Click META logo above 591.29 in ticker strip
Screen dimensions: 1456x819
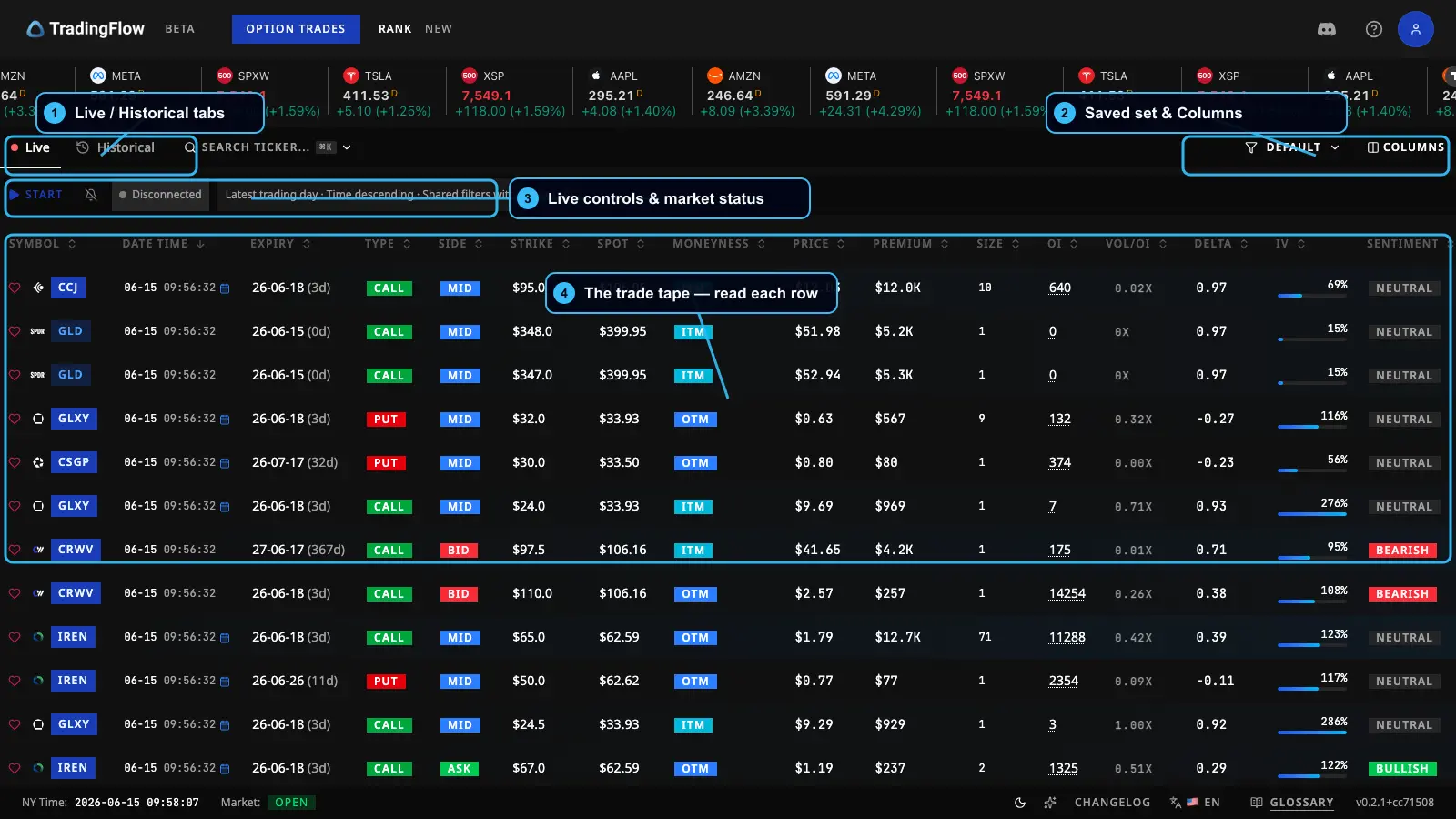coord(833,76)
